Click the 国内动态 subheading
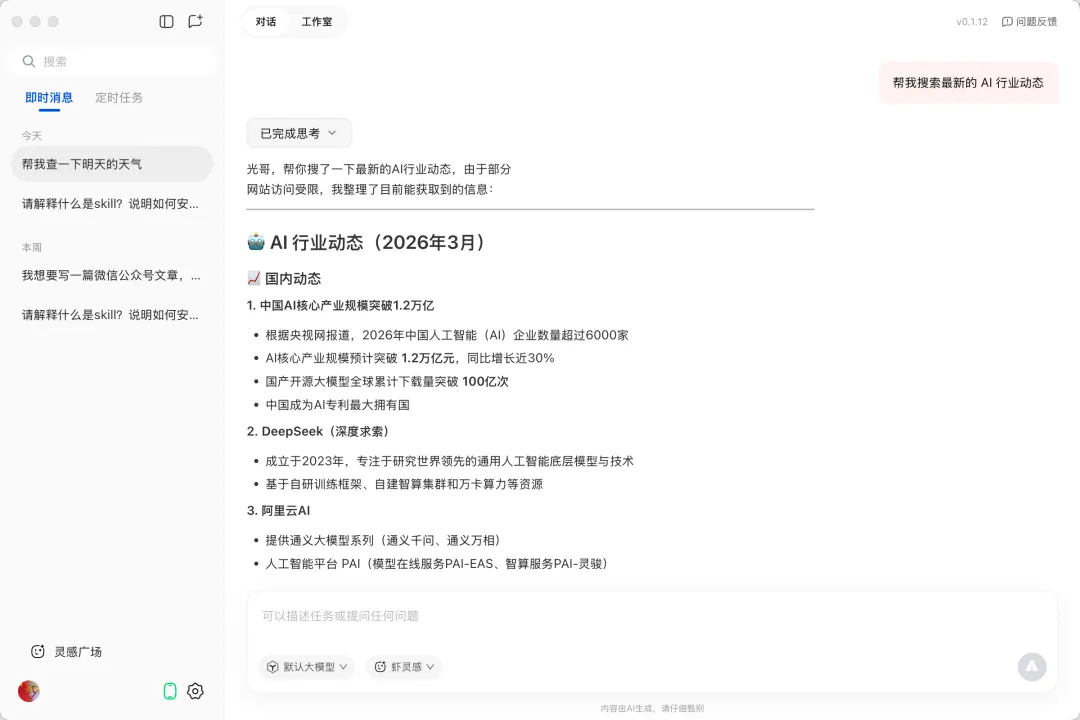Image resolution: width=1080 pixels, height=720 pixels. [x=293, y=278]
